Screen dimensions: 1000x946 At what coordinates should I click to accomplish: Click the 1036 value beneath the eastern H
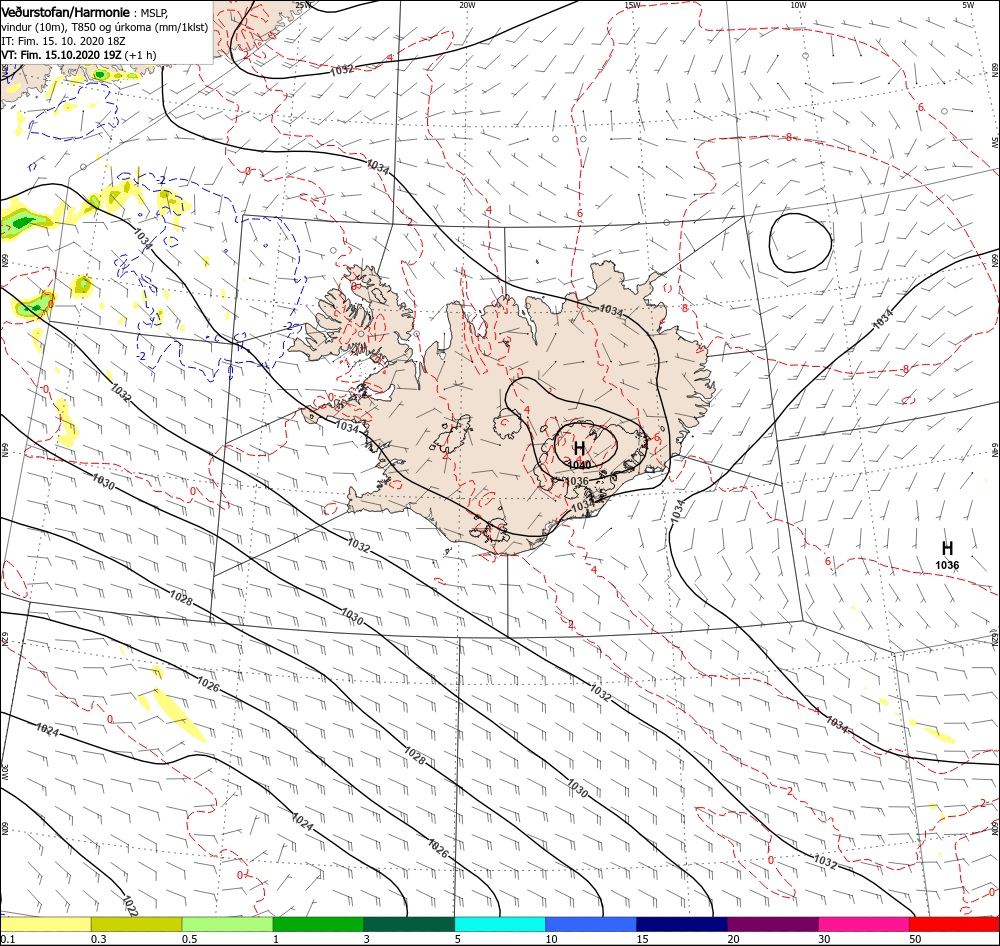(947, 565)
